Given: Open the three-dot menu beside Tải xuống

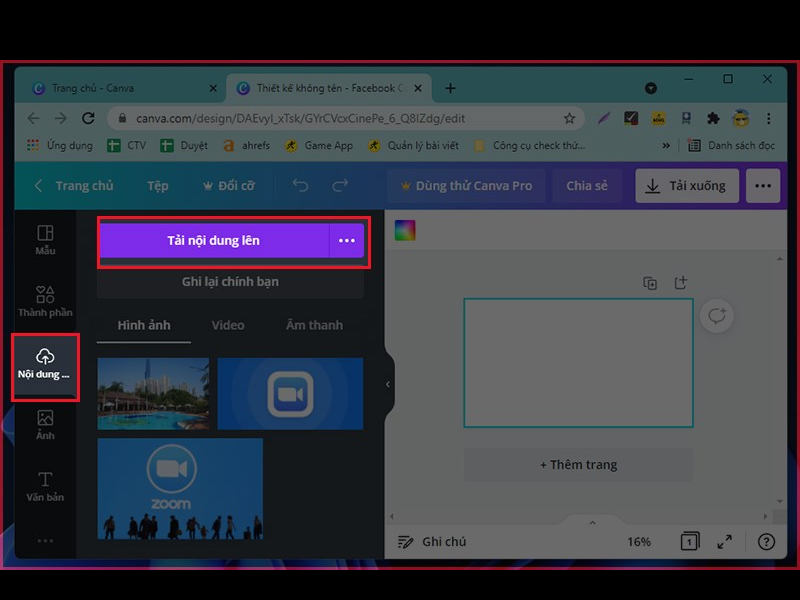Looking at the screenshot, I should pyautogui.click(x=763, y=186).
